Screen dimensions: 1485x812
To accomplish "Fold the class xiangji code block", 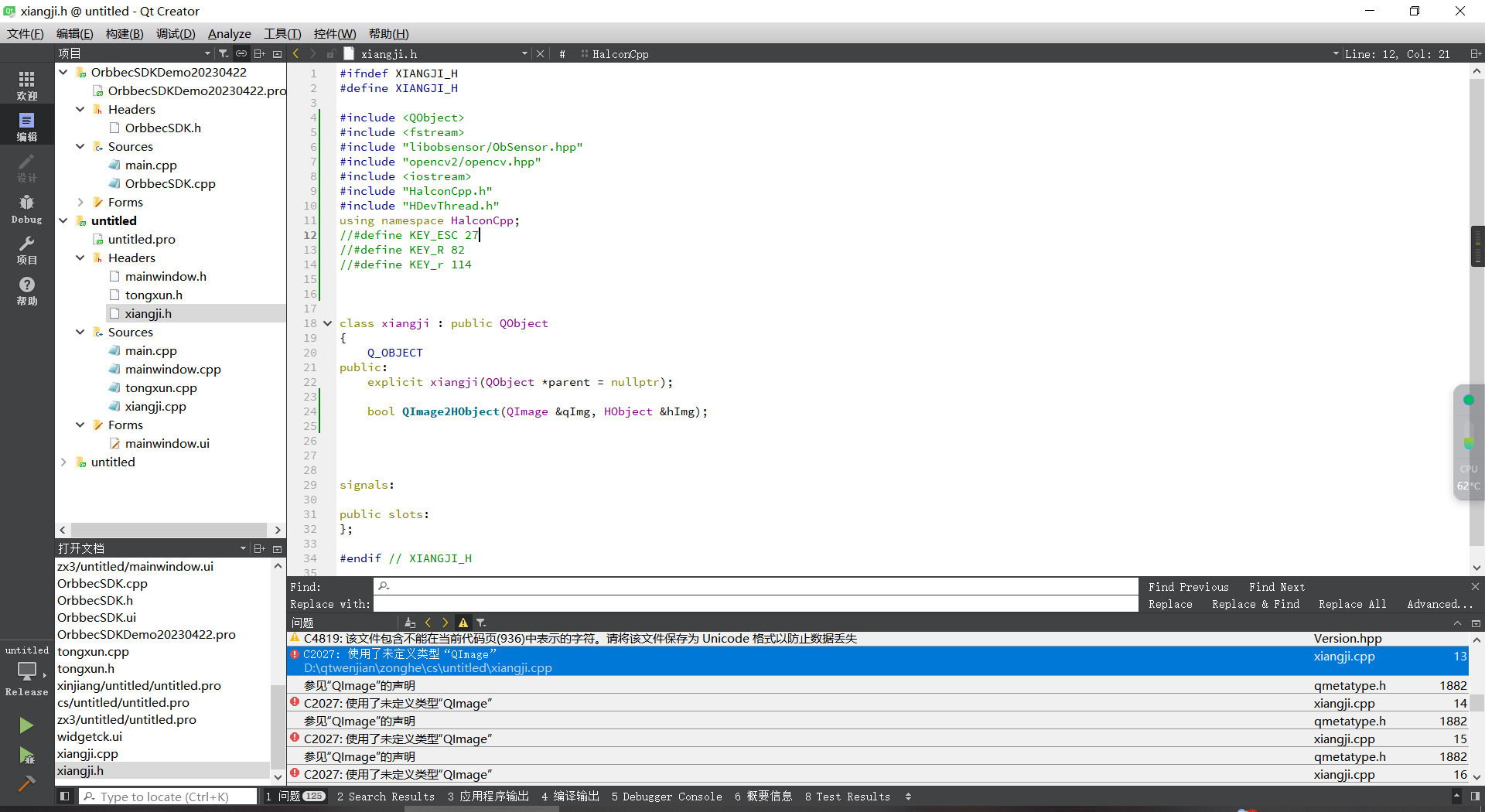I will coord(327,323).
